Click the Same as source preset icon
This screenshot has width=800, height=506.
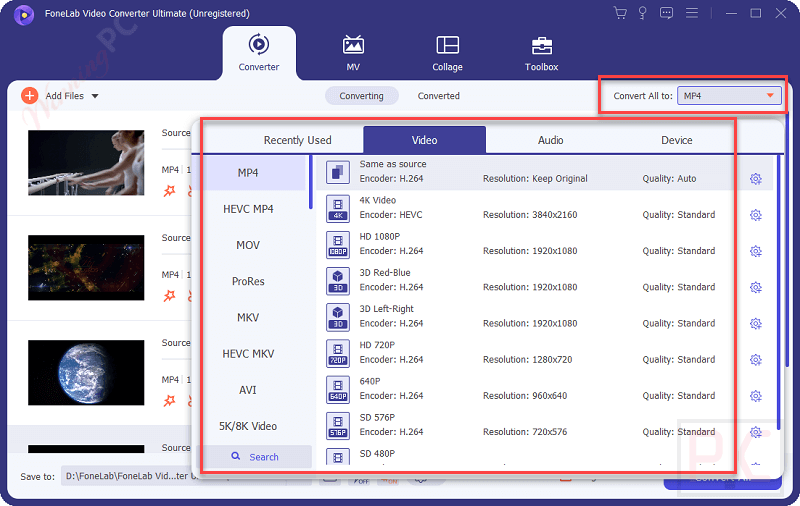coord(338,172)
